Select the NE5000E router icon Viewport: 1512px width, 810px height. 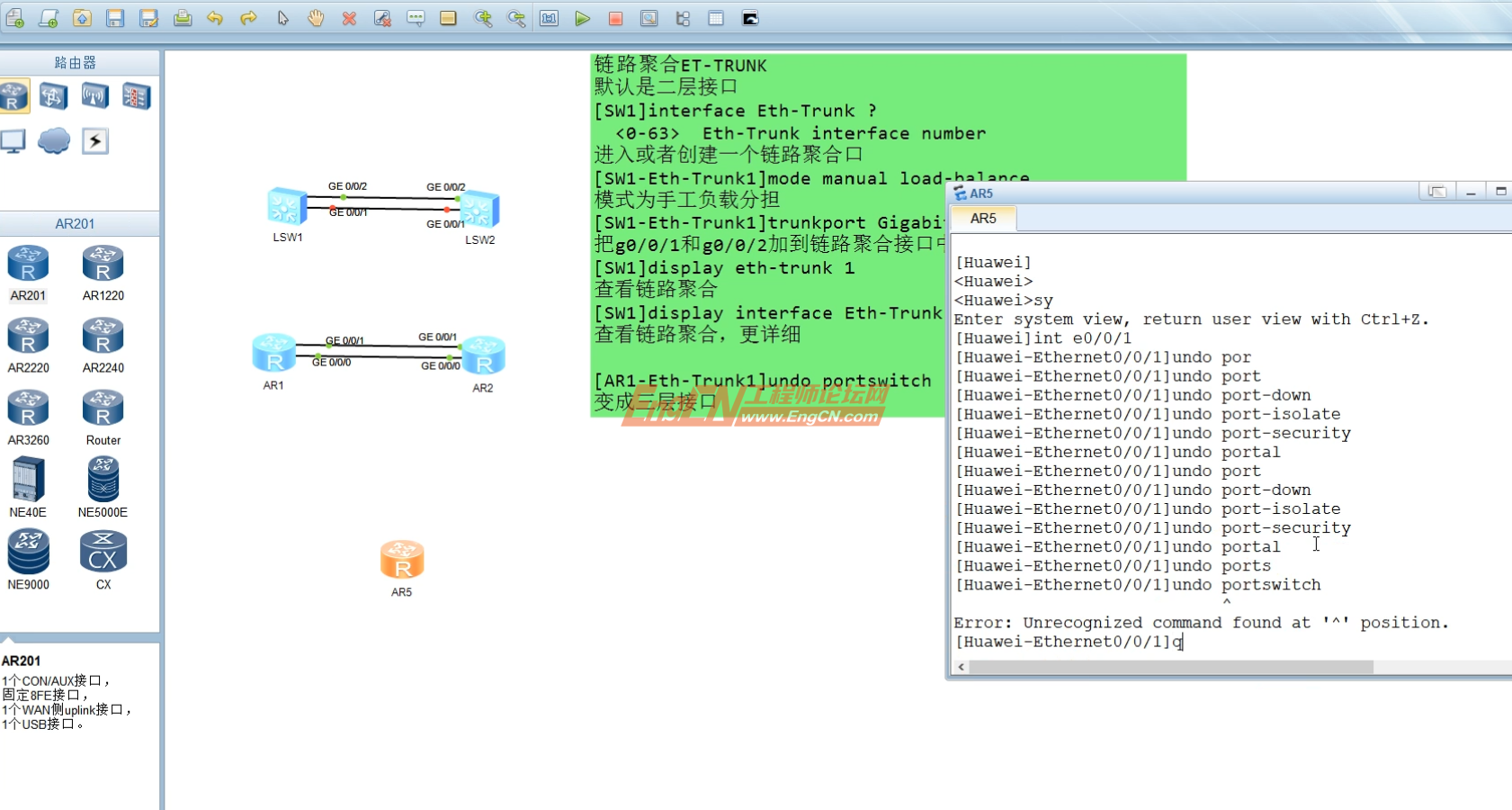[x=102, y=480]
